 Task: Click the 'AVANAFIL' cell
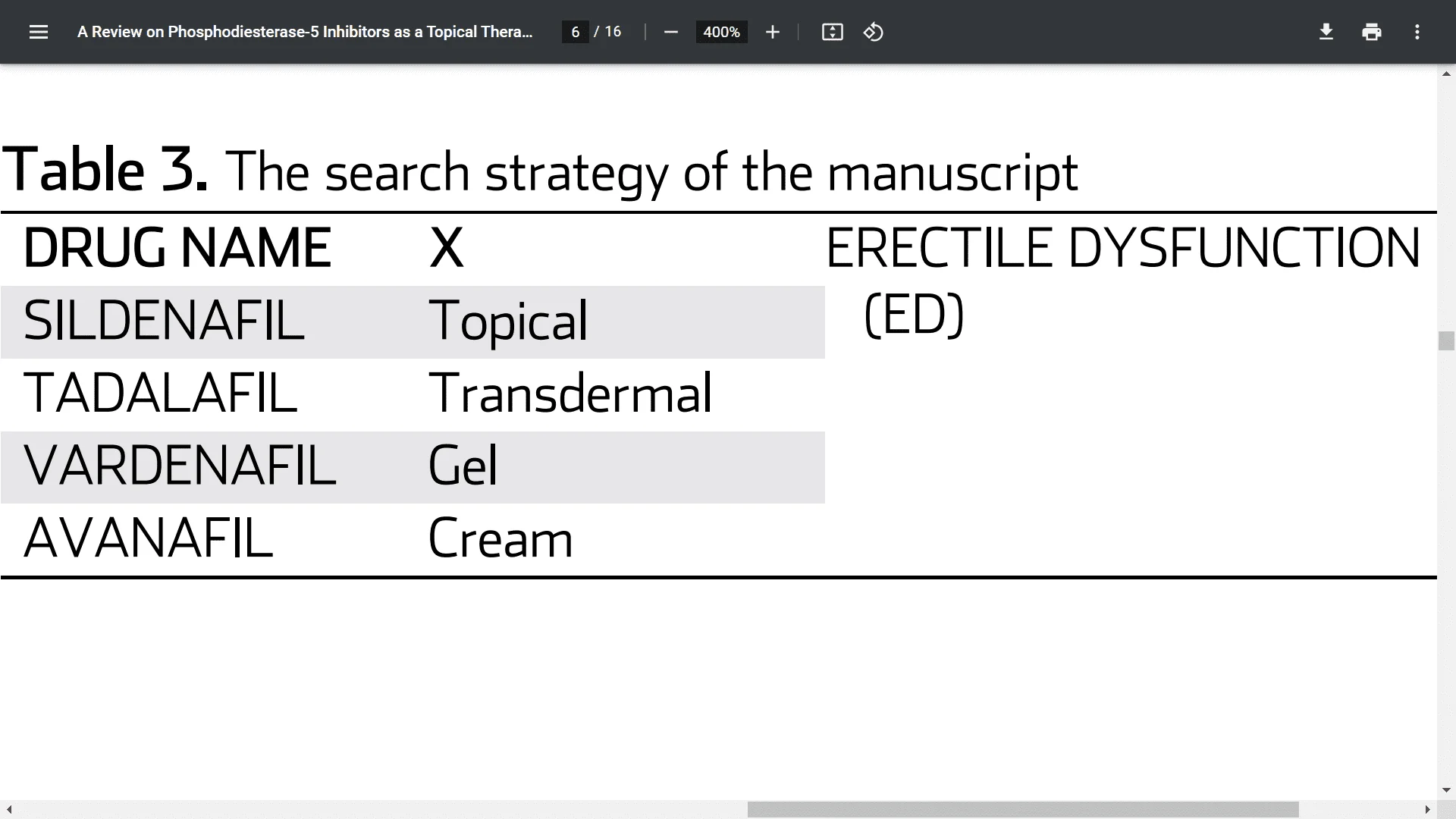tap(148, 538)
